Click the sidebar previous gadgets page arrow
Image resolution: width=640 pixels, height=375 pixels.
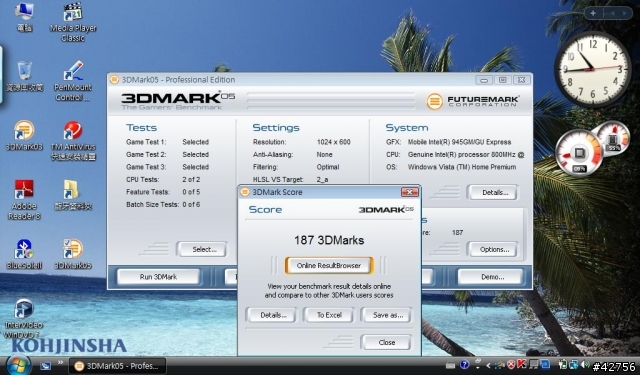click(612, 13)
